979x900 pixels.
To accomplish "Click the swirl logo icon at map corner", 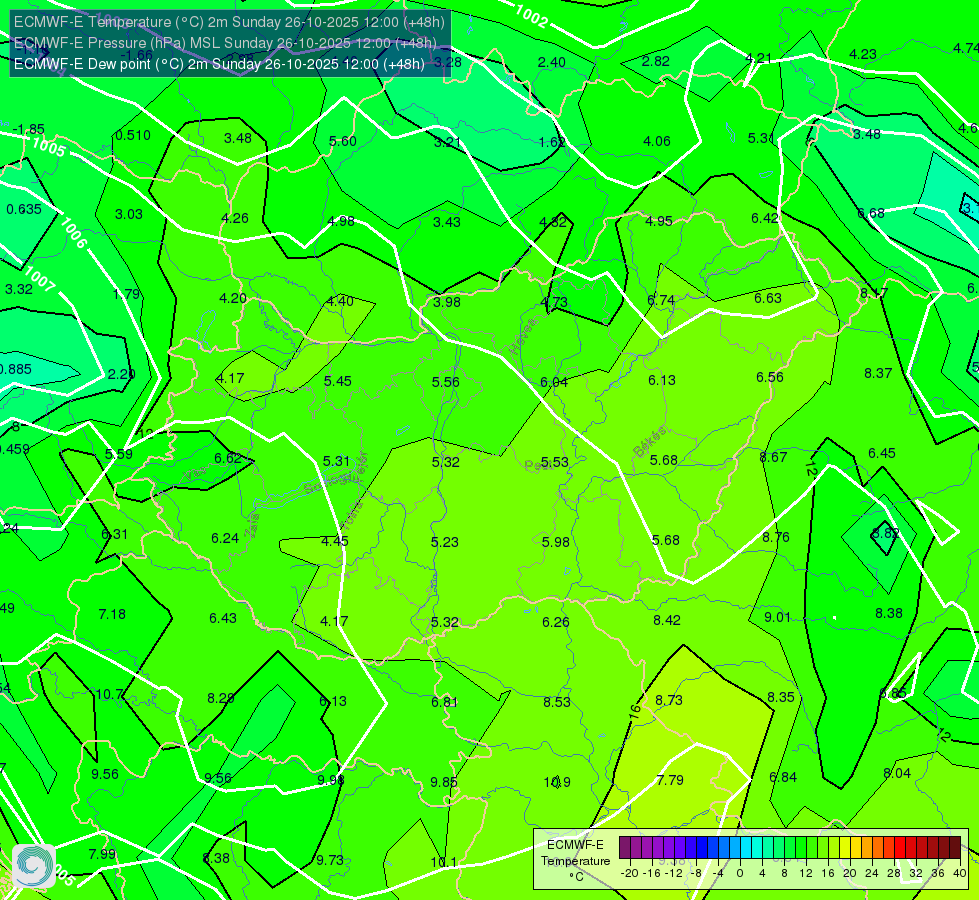I will coord(34,866).
